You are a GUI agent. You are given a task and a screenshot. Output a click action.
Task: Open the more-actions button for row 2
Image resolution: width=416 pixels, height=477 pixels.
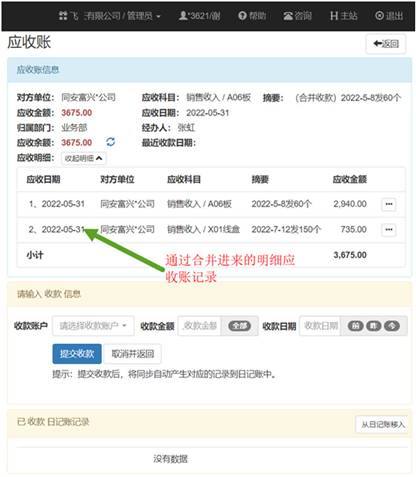[389, 229]
